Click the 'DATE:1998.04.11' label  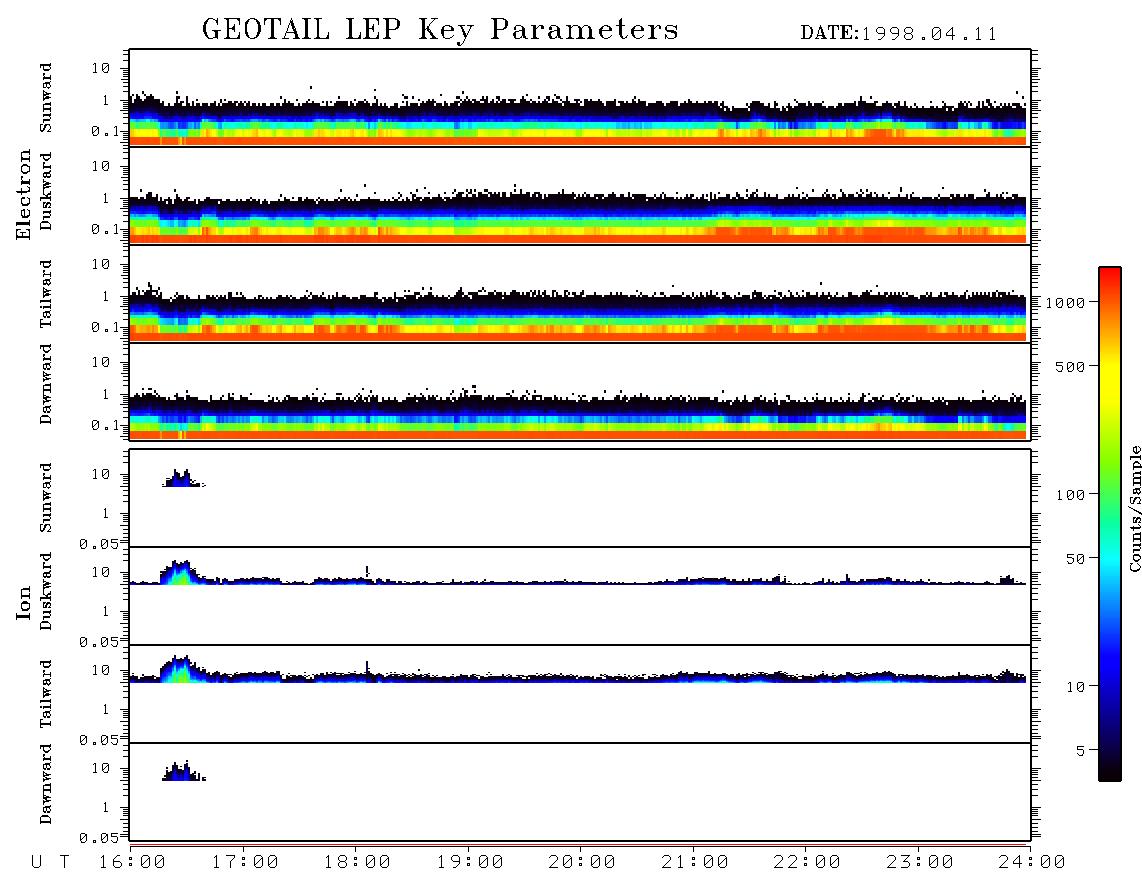coord(899,34)
